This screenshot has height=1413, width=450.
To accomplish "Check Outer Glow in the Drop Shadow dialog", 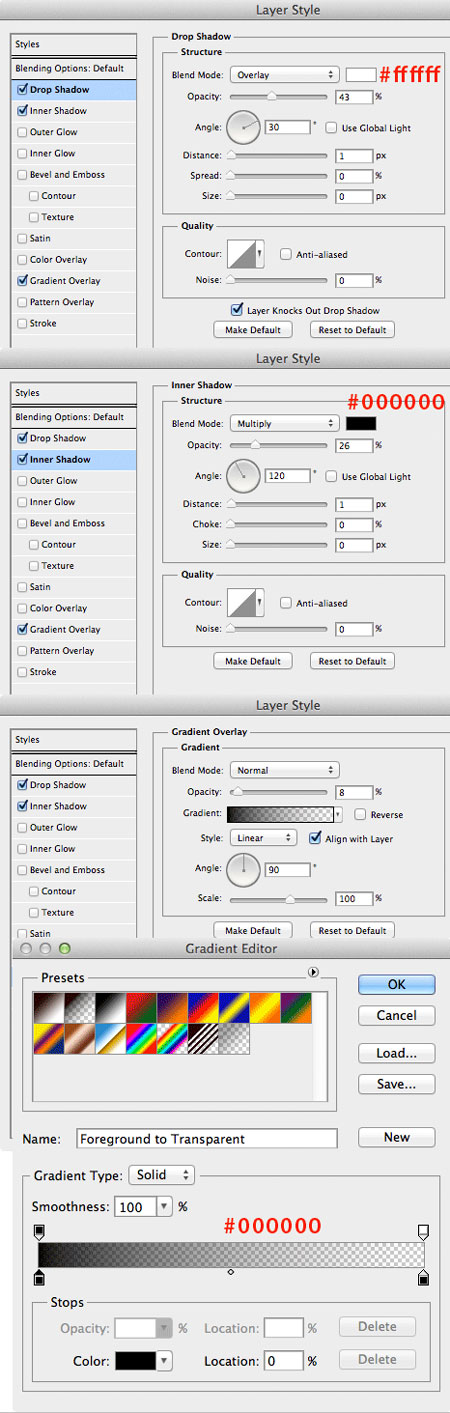I will (x=23, y=132).
